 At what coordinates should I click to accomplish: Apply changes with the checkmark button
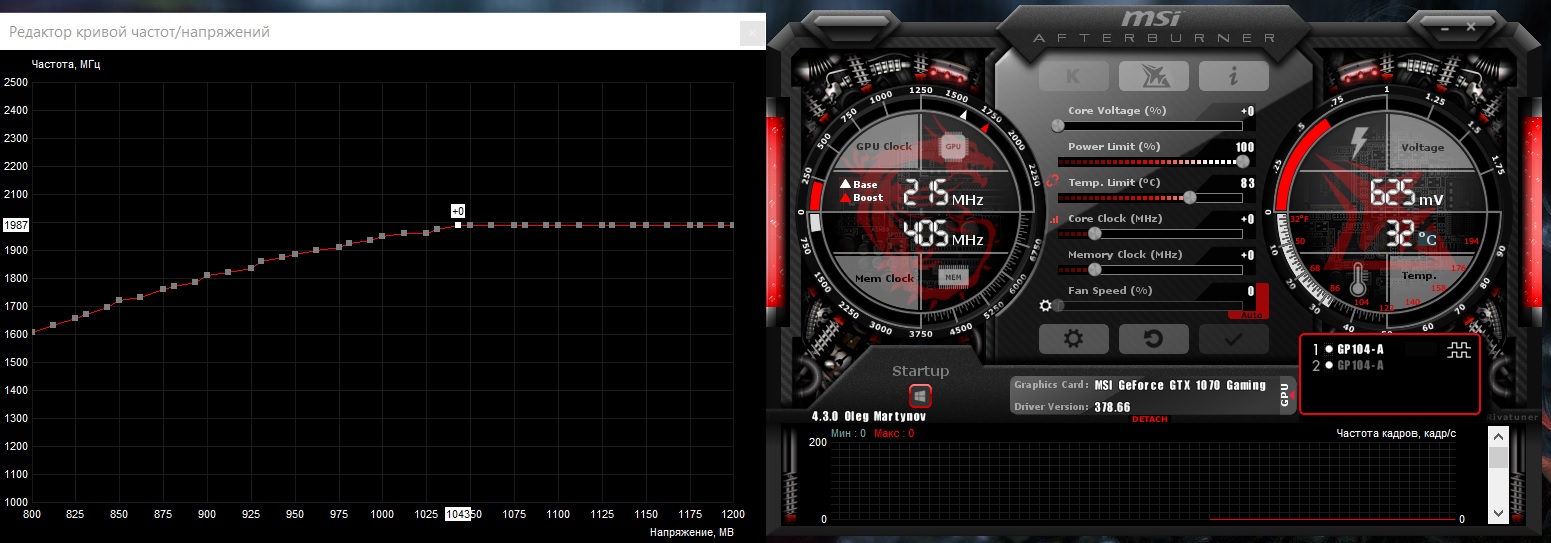point(1233,339)
